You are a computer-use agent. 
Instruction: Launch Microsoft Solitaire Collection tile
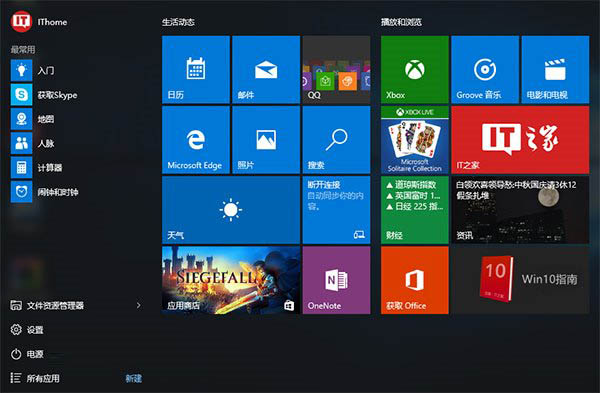point(415,140)
